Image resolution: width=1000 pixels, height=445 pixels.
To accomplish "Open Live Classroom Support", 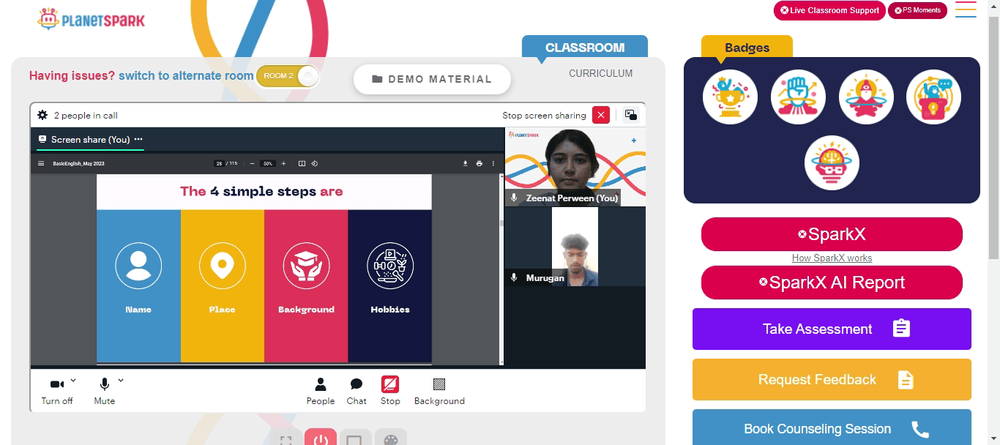I will [829, 10].
